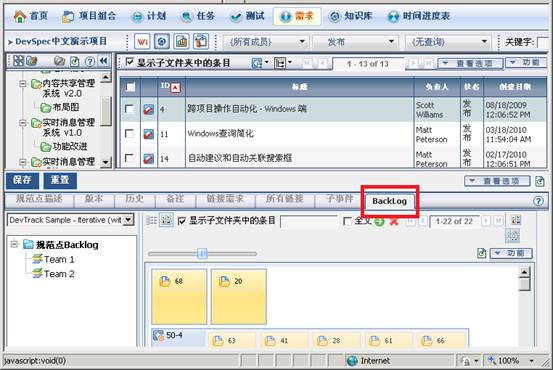Open the 知识库 menu item
This screenshot has height=370, width=553.
pyautogui.click(x=350, y=16)
